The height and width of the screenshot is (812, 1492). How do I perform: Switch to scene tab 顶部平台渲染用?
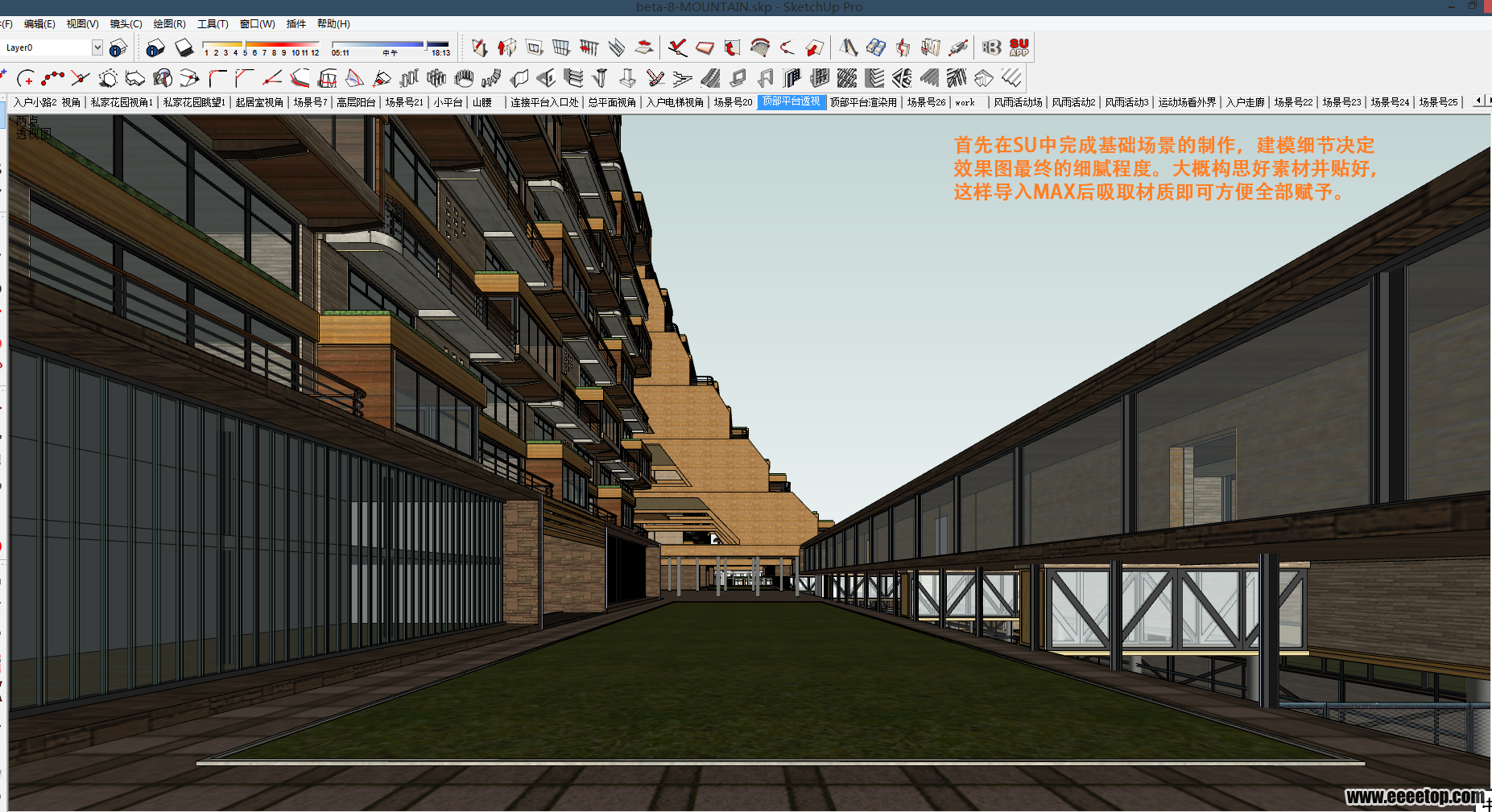coord(863,102)
